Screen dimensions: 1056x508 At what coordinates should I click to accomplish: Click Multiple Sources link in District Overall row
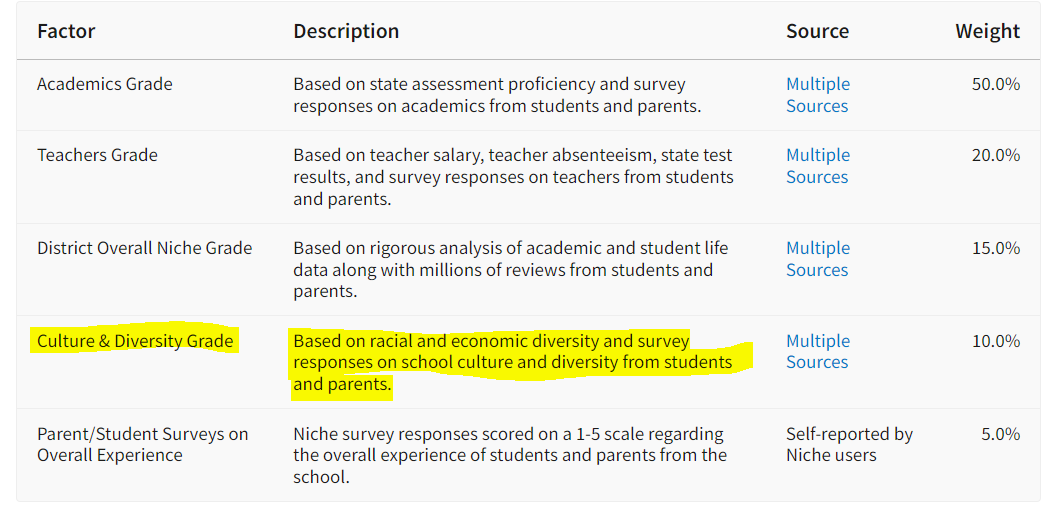[x=817, y=259]
